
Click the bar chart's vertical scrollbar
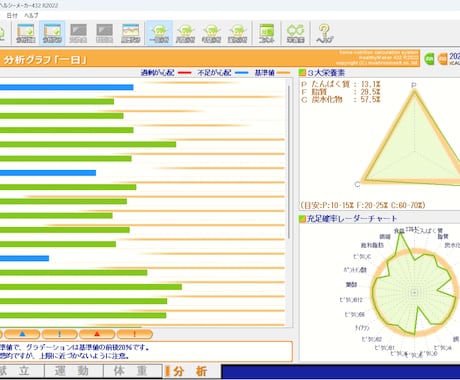[x=289, y=162]
